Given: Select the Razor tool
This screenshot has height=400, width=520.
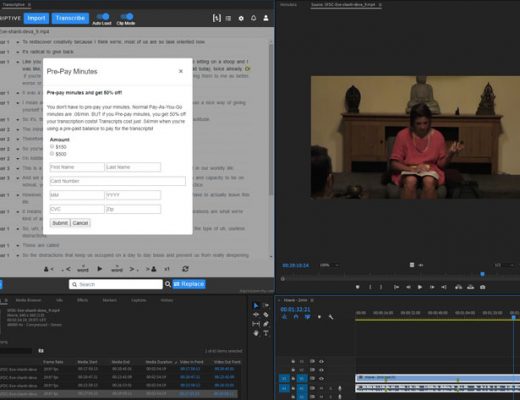Looking at the screenshot, I should 266,315.
